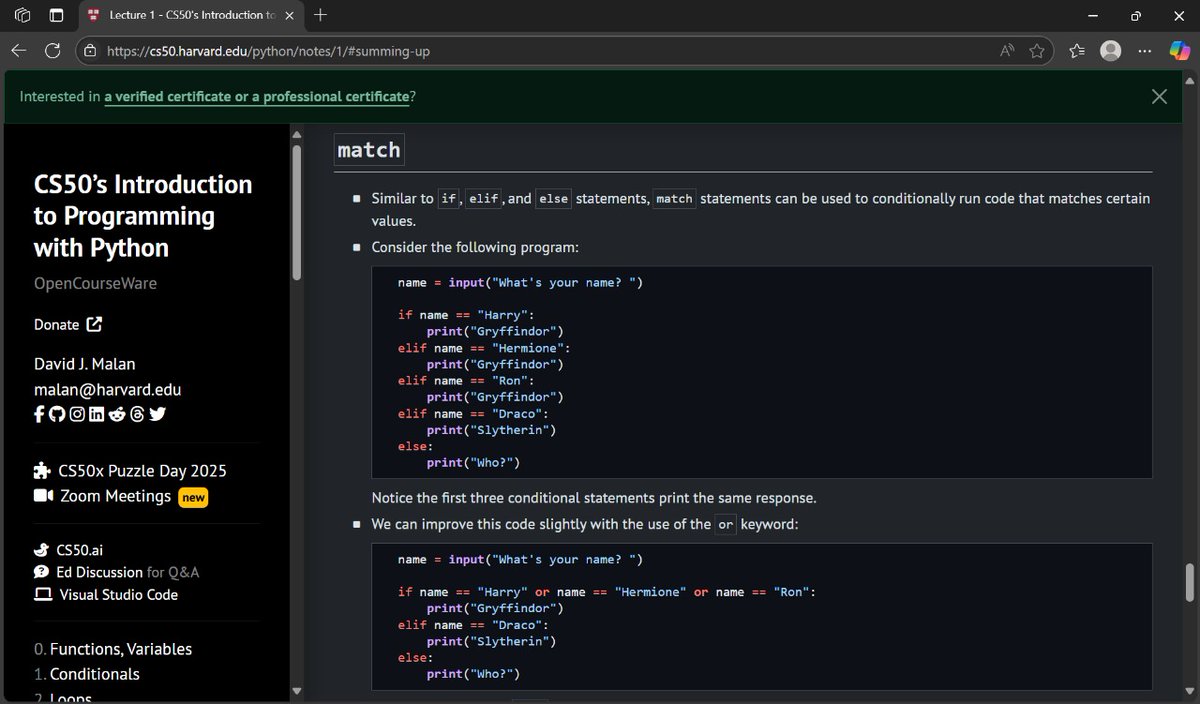View site information lock icon

[x=90, y=51]
